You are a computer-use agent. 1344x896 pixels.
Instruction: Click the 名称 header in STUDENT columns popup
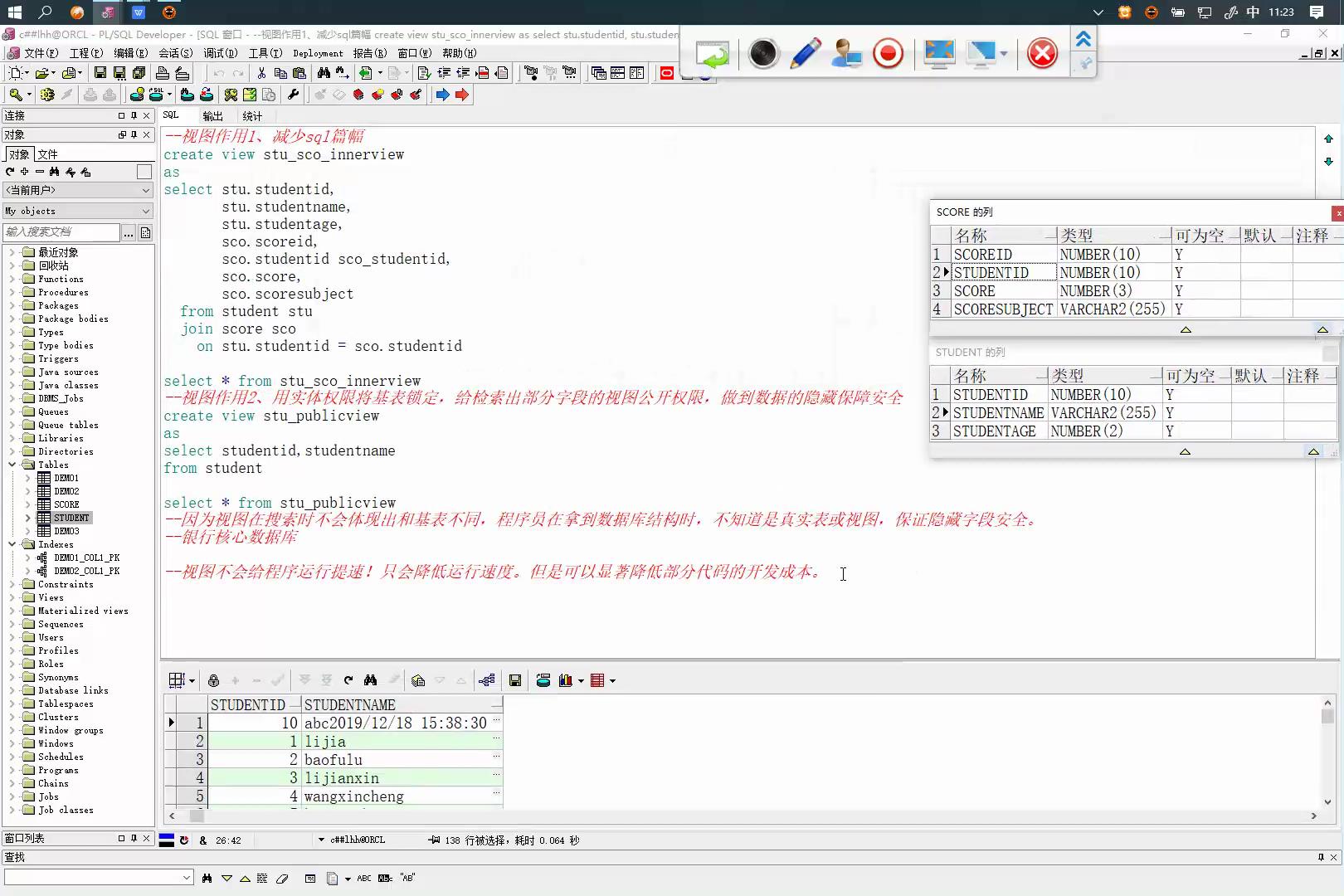999,376
